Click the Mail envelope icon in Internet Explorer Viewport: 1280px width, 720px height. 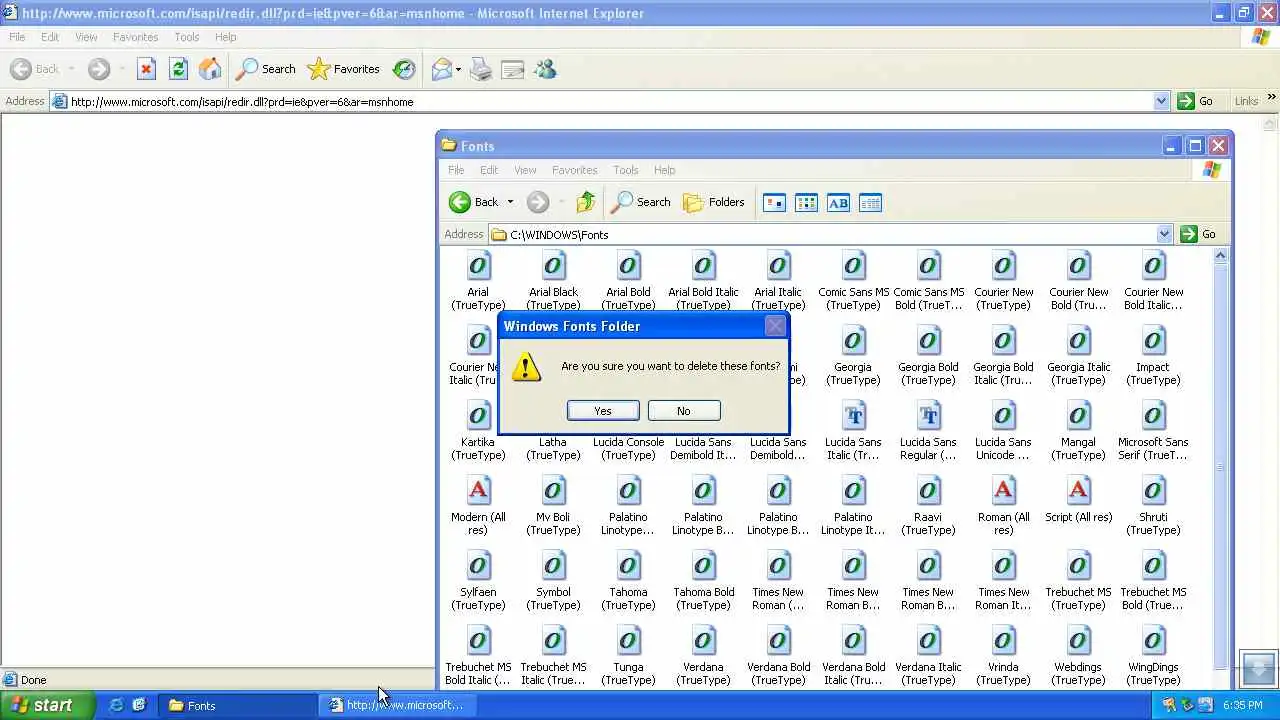(441, 69)
